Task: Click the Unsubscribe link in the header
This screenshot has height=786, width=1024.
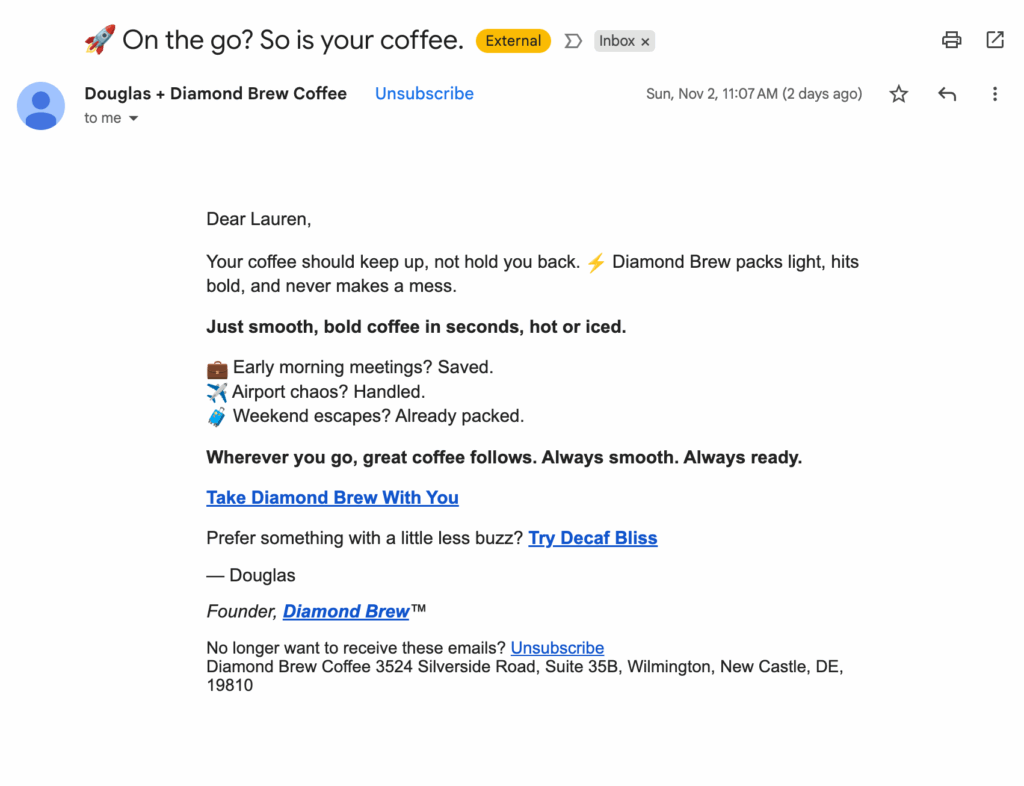Action: point(424,93)
